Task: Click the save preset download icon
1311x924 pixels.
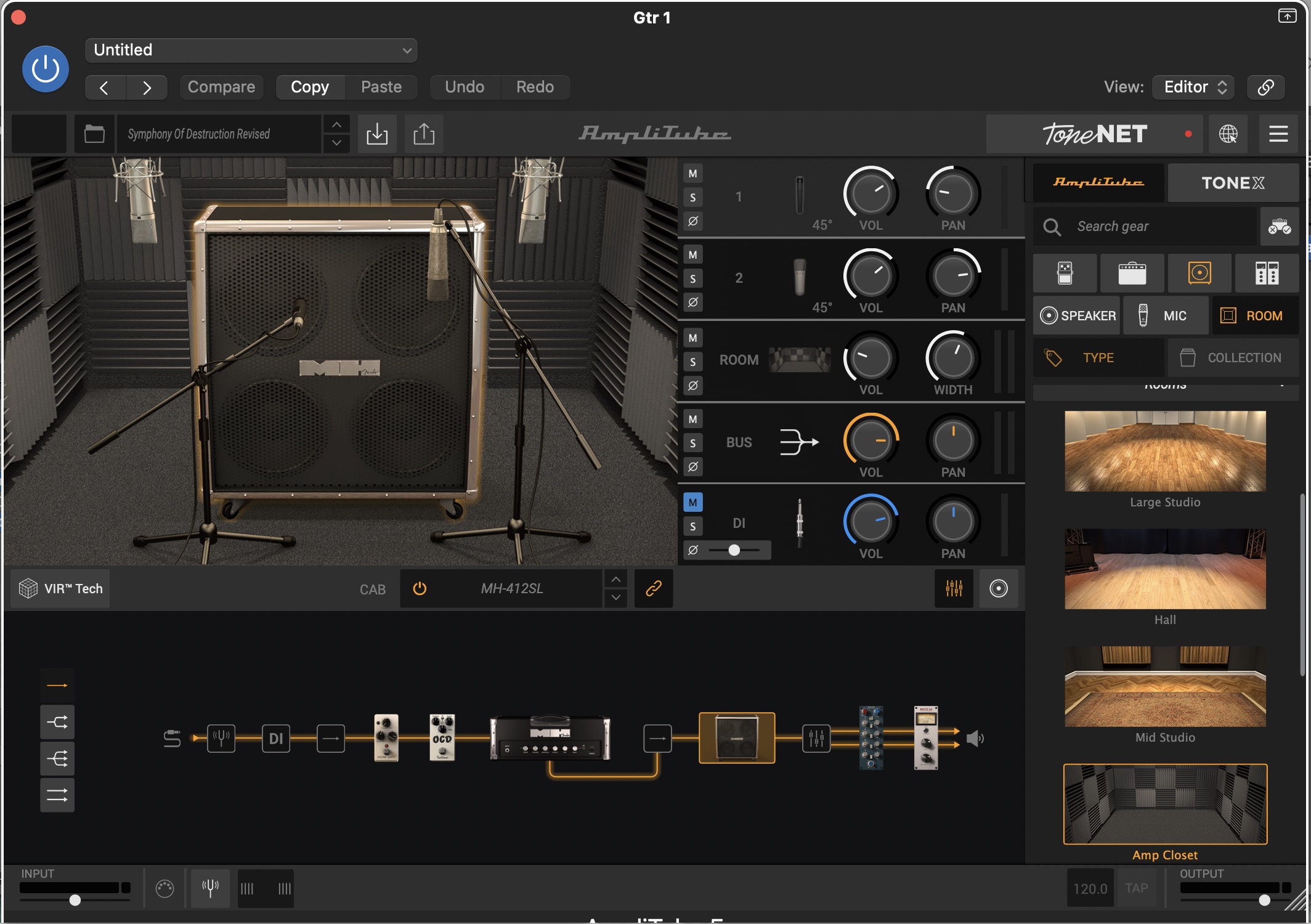Action: click(x=376, y=134)
